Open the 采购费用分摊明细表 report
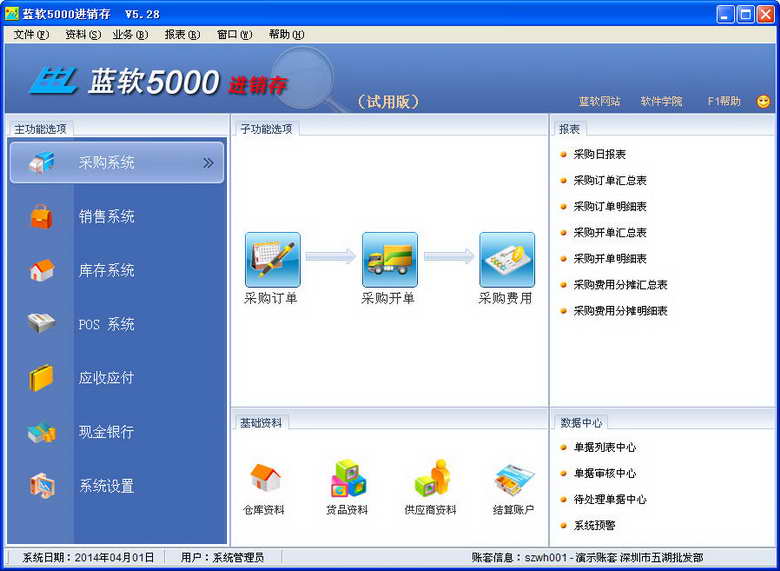The image size is (780, 571). (x=620, y=311)
